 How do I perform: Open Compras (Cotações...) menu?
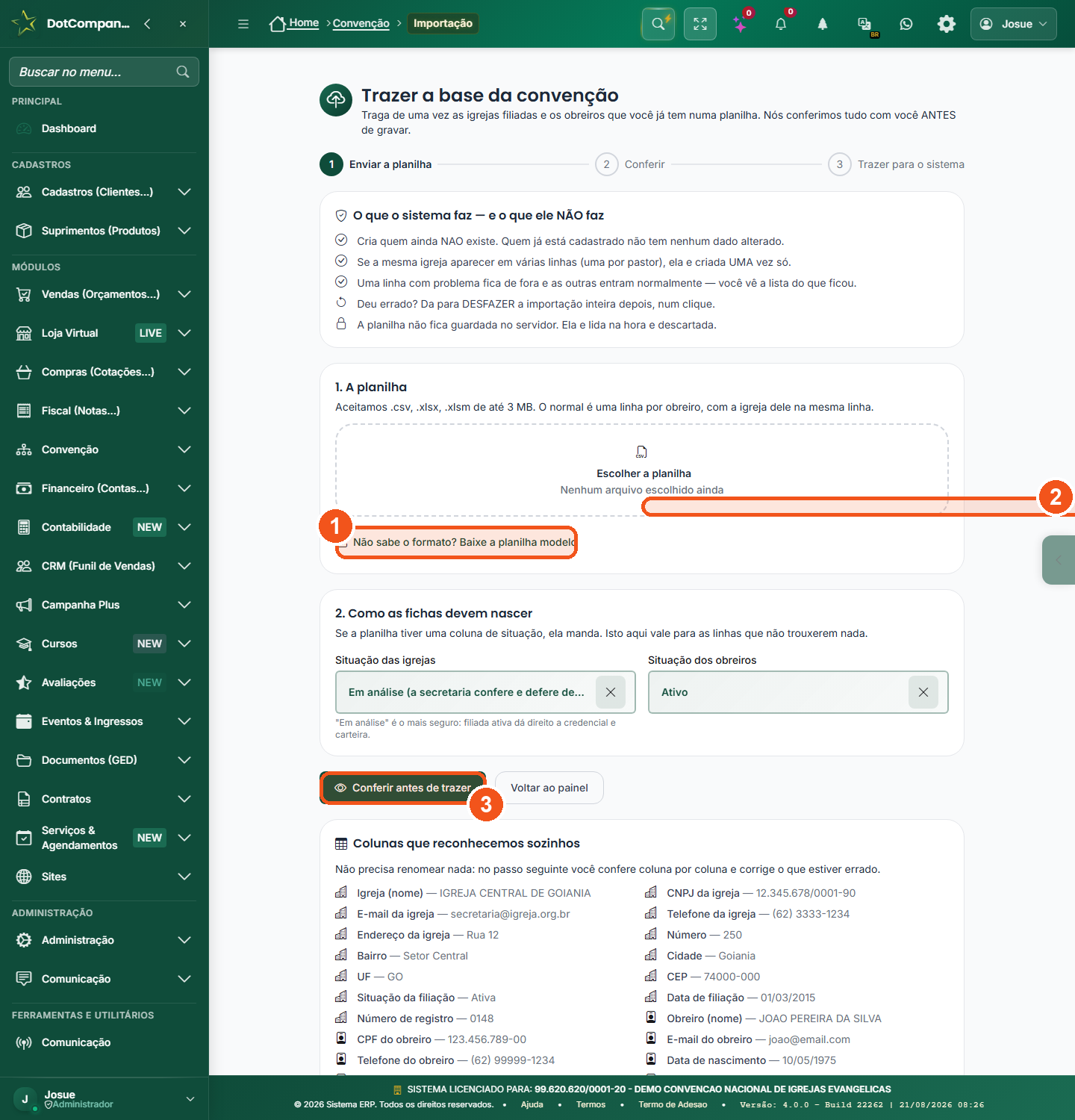105,372
